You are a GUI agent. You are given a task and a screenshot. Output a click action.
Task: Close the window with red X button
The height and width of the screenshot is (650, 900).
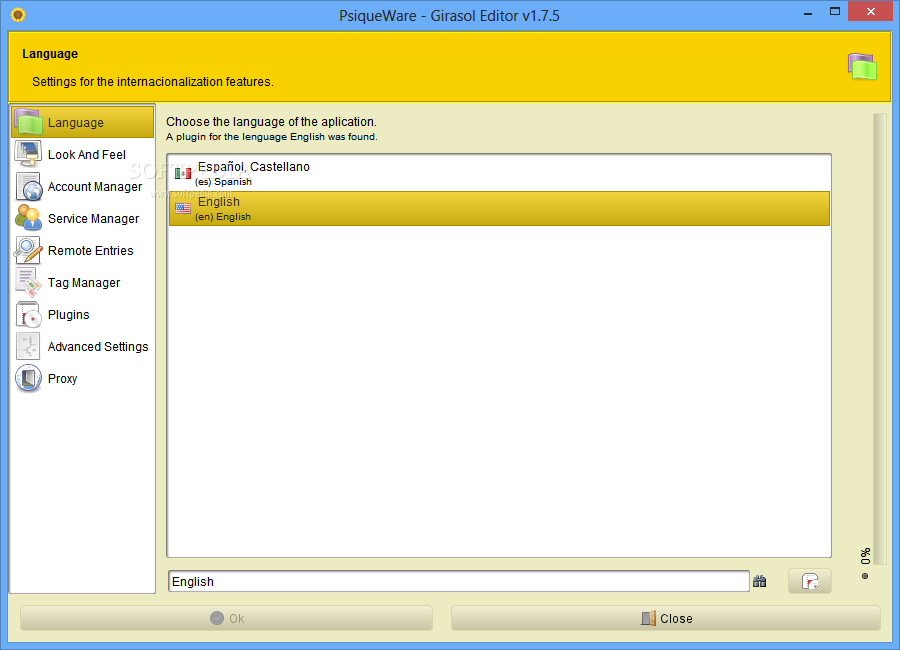(870, 11)
